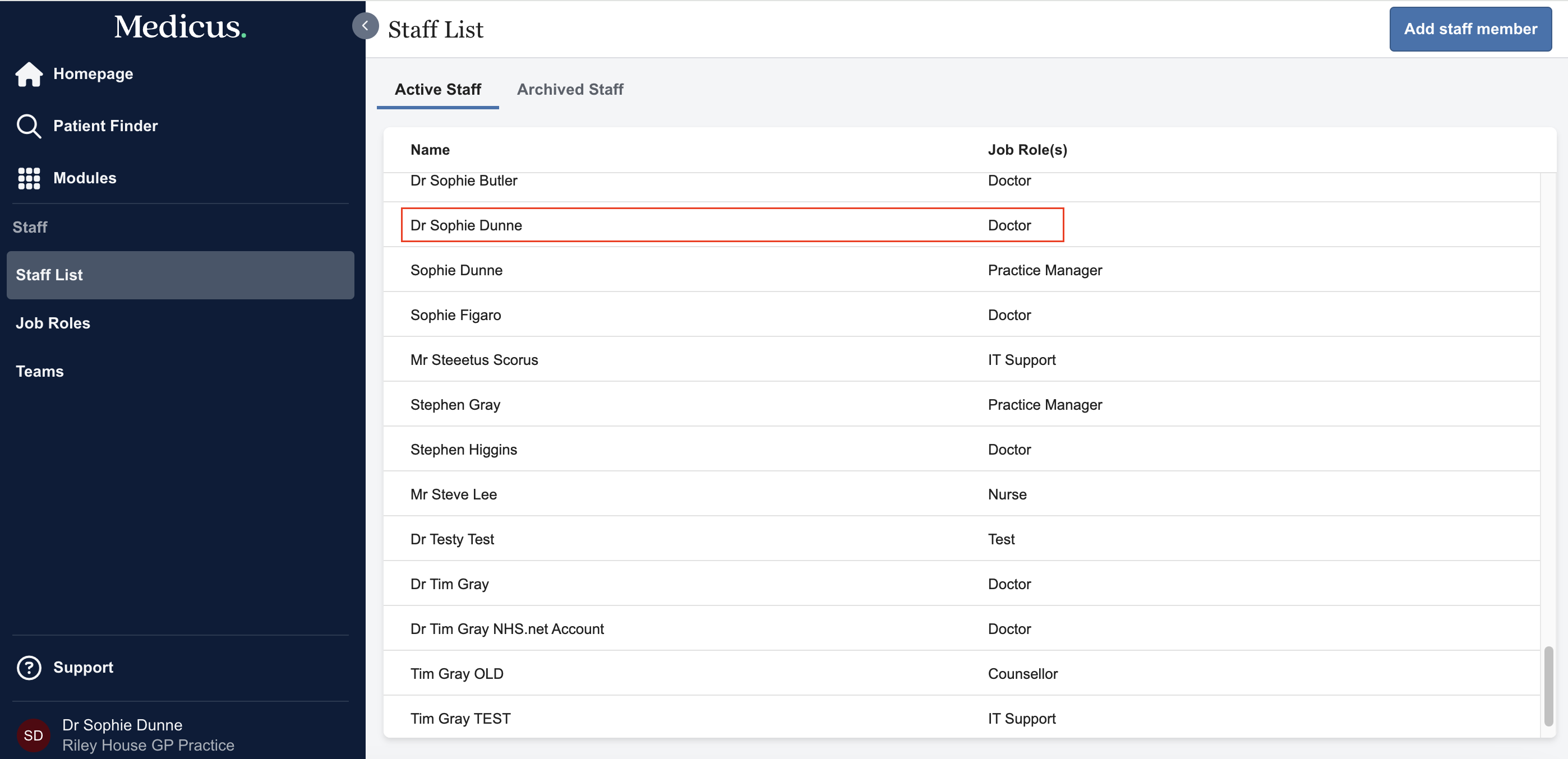The image size is (1568, 759).
Task: Select the Active Staff tab
Action: [437, 90]
